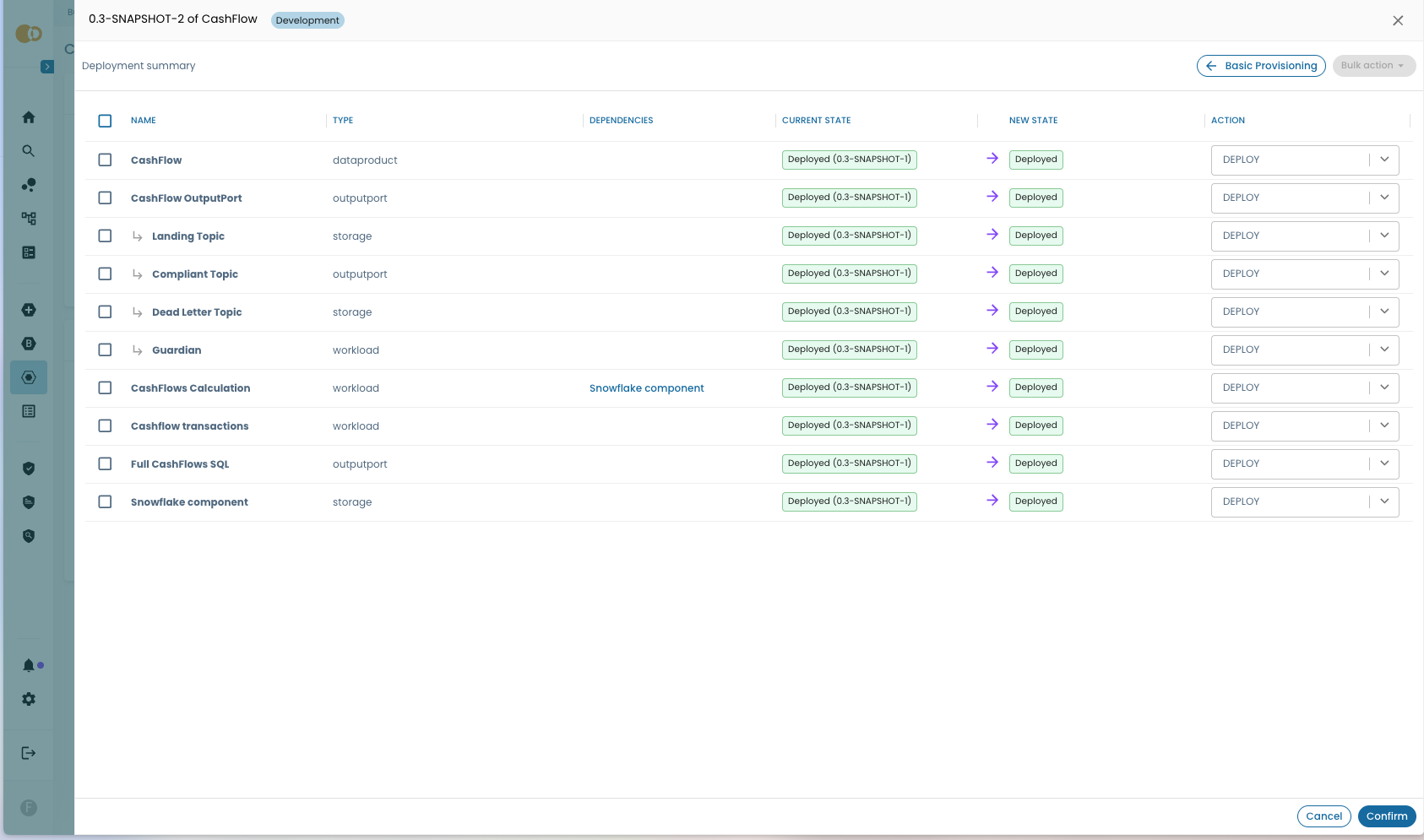Open the action dropdown for CashFlows Calculation

1305,387
